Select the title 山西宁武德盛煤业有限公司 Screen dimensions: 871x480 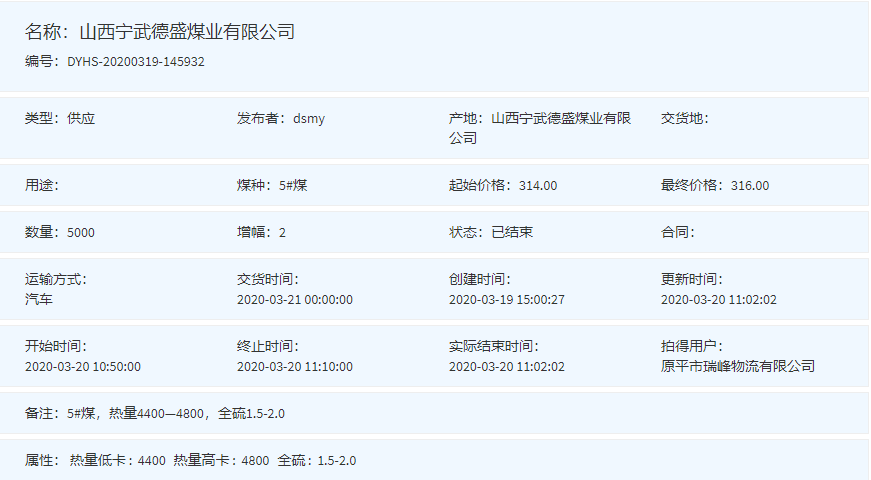point(187,32)
